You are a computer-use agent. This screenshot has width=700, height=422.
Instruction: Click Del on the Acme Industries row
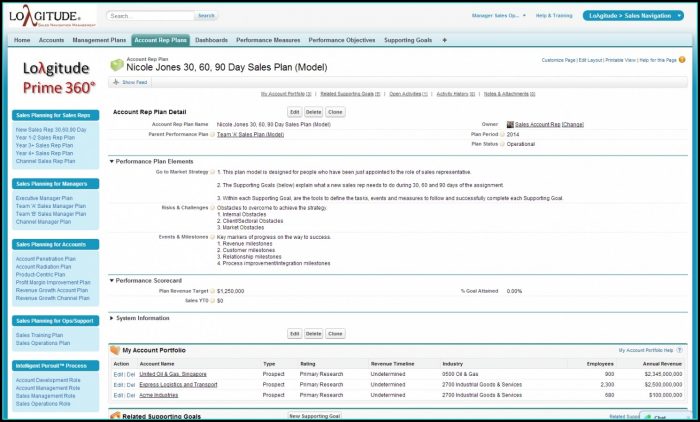coord(131,395)
